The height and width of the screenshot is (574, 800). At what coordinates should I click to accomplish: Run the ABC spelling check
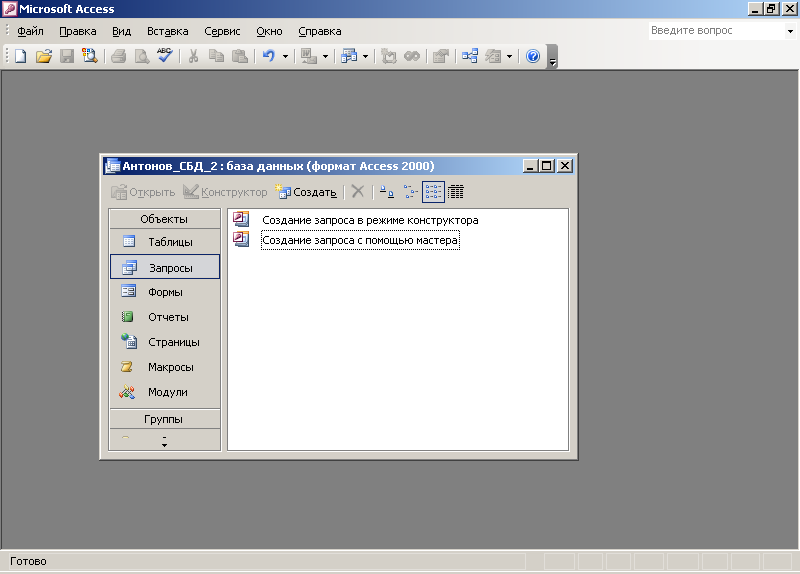point(164,56)
